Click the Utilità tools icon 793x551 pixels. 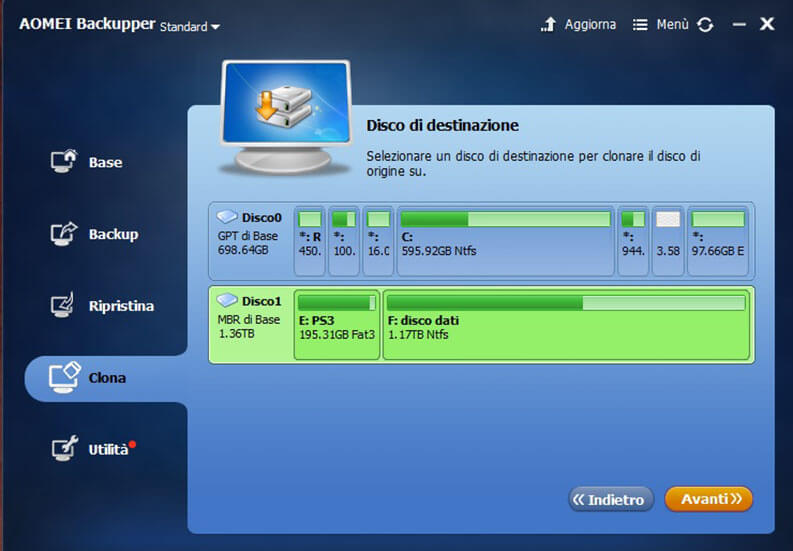click(64, 449)
